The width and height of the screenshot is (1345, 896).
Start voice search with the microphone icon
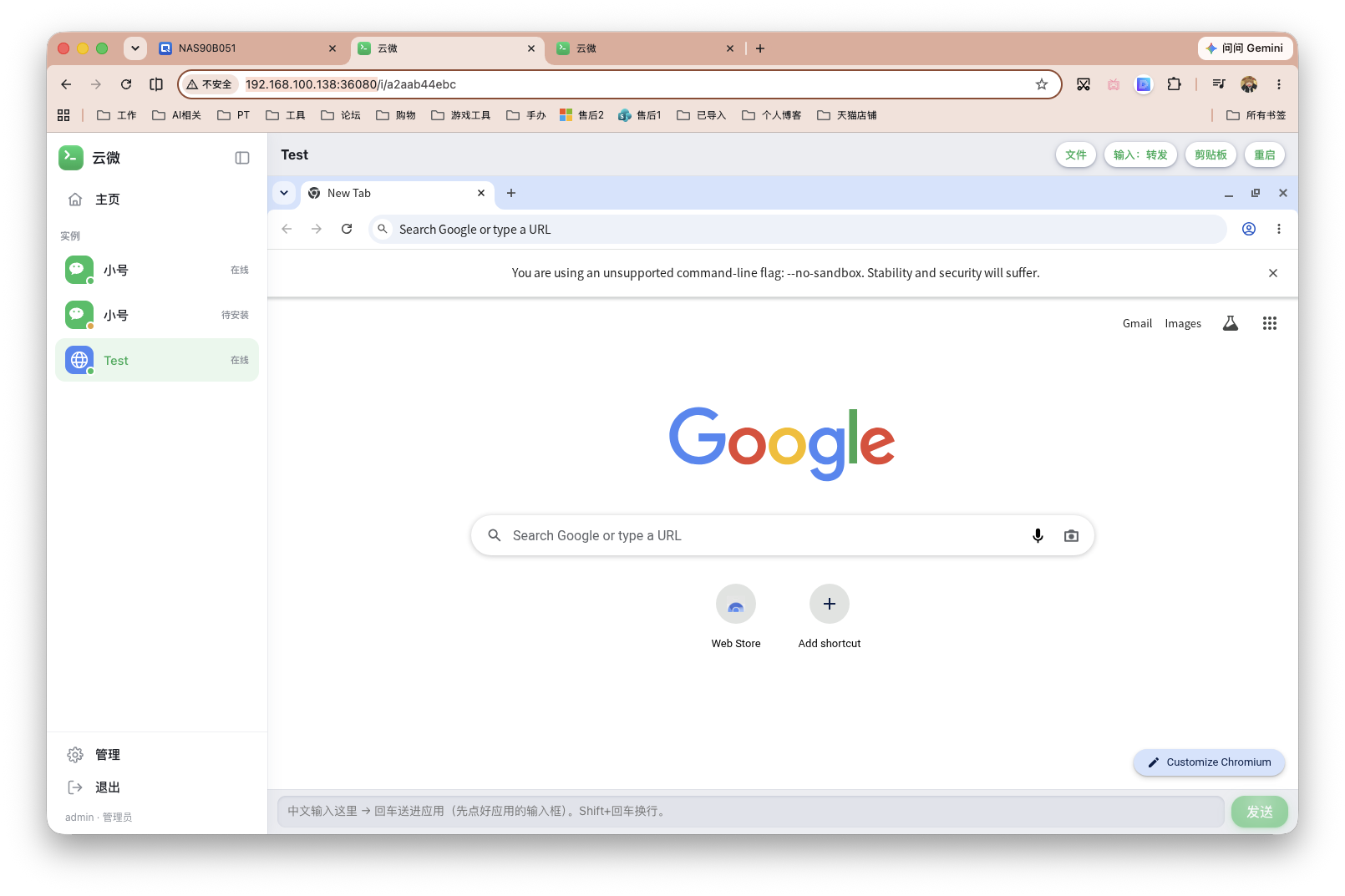pos(1038,535)
